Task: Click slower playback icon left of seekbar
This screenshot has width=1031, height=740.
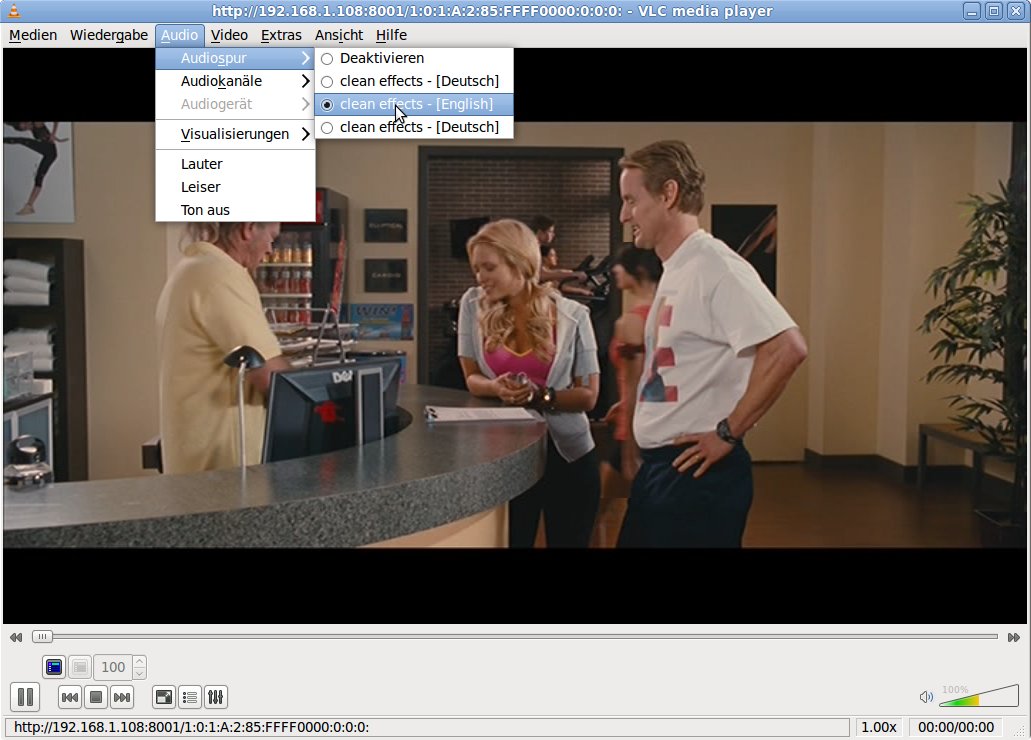Action: click(x=16, y=637)
